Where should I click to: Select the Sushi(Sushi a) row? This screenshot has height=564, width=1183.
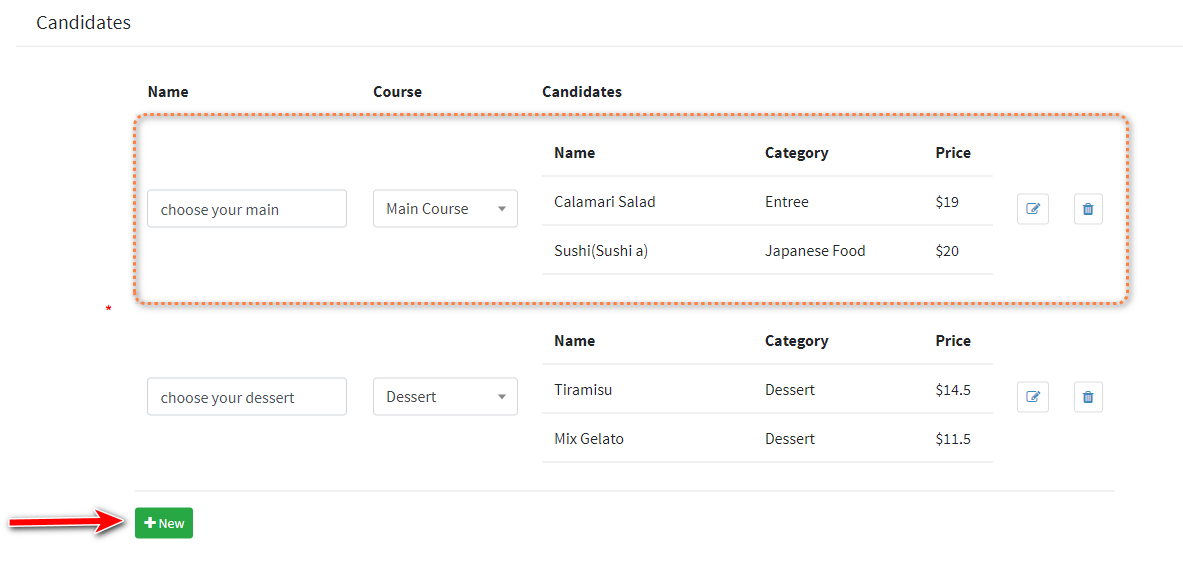point(767,250)
